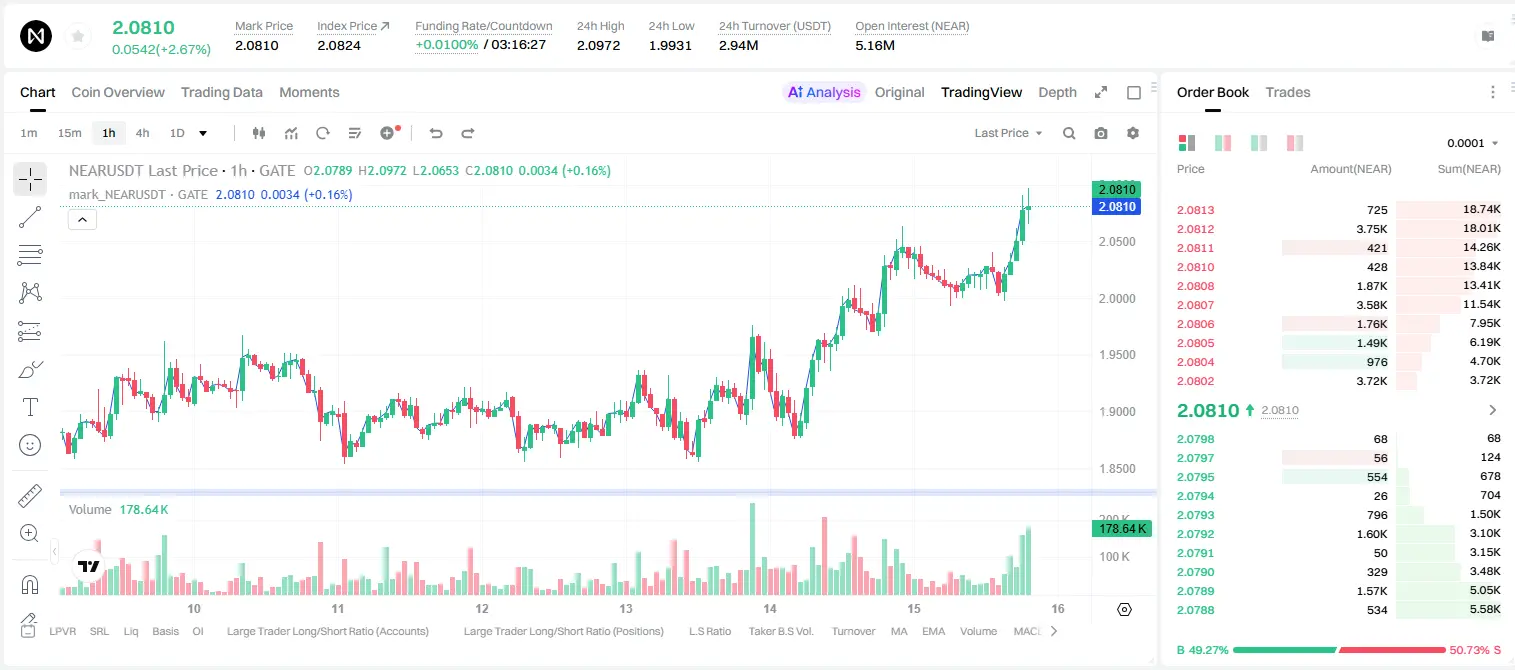Image resolution: width=1515 pixels, height=670 pixels.
Task: Take a chart snapshot with camera icon
Action: 1101,133
